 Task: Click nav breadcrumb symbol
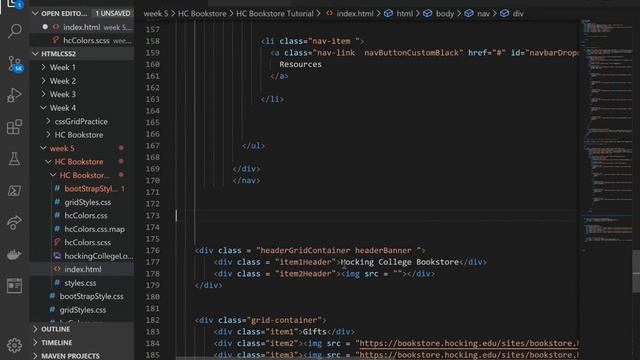(x=477, y=13)
